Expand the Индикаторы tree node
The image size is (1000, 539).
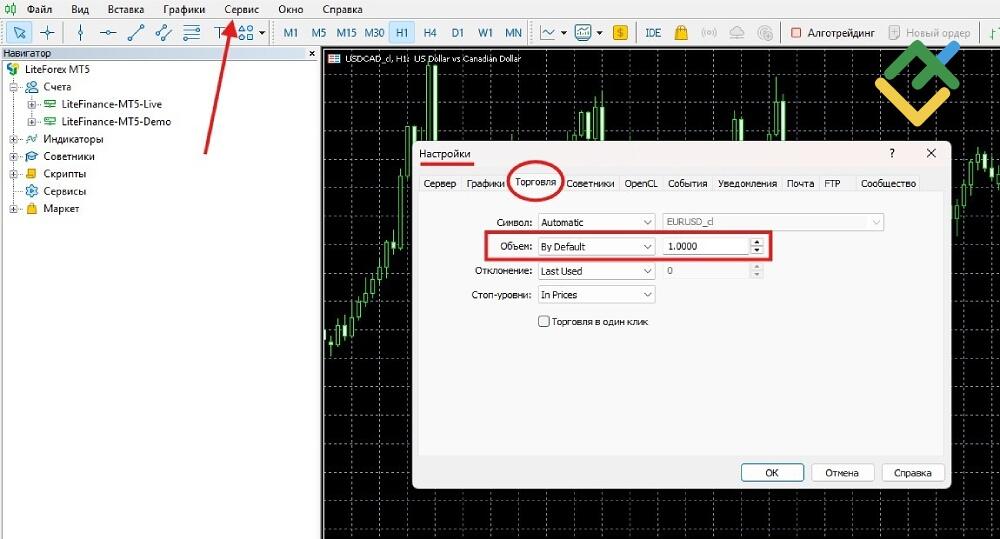coord(13,138)
